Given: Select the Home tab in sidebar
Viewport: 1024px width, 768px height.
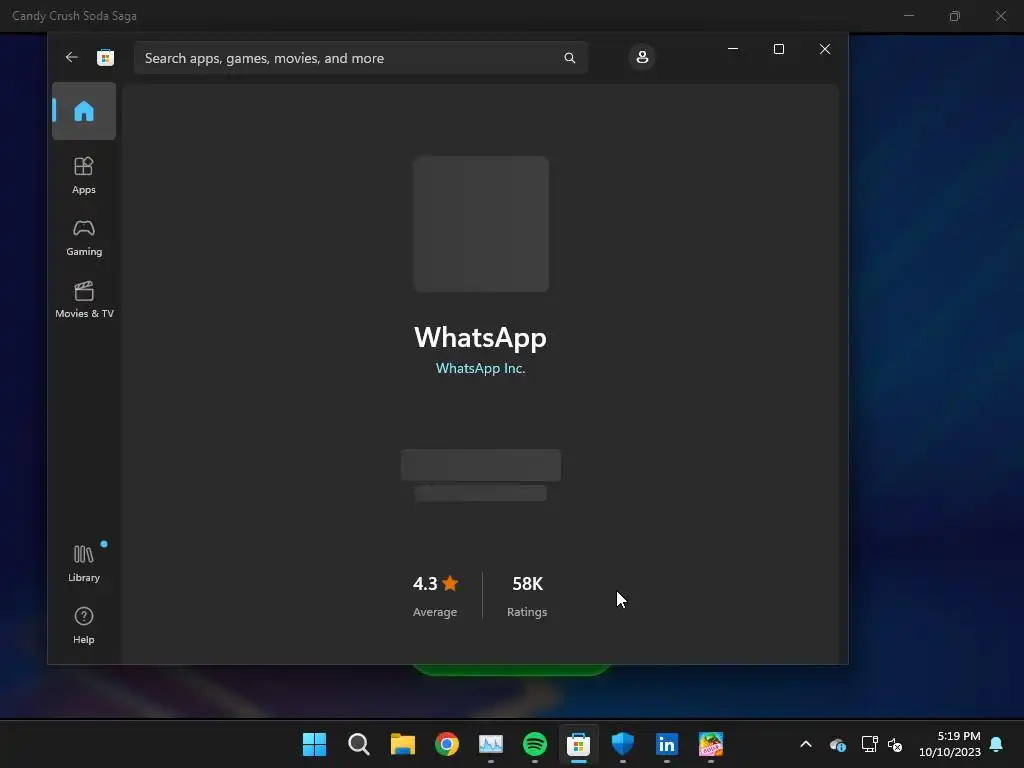Looking at the screenshot, I should (x=84, y=111).
